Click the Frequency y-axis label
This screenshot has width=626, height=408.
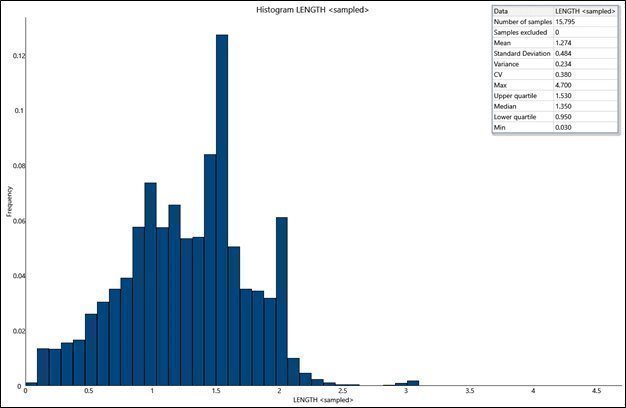[9, 203]
